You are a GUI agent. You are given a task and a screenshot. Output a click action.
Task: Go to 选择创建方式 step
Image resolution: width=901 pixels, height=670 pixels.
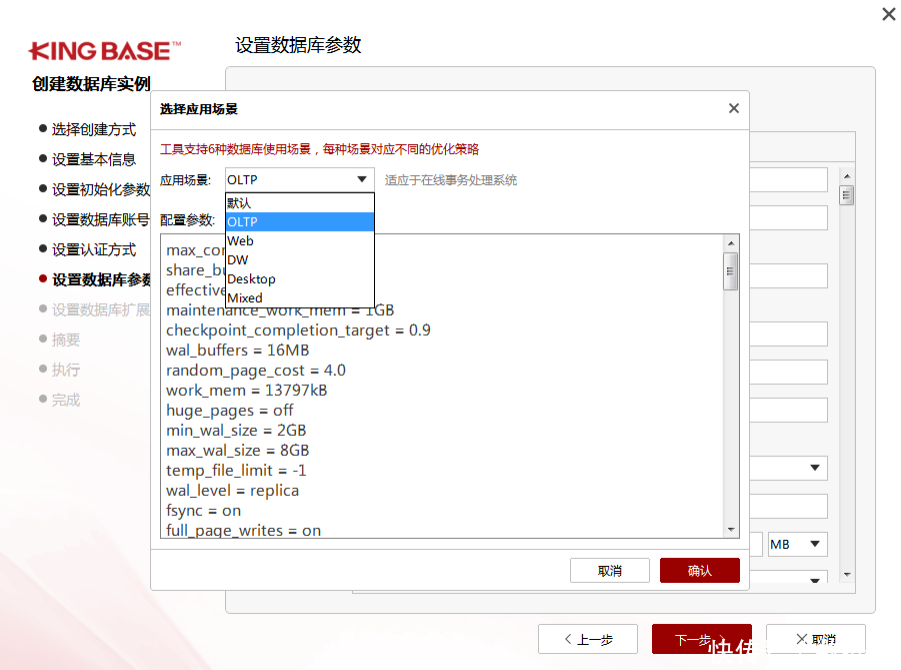click(x=93, y=129)
